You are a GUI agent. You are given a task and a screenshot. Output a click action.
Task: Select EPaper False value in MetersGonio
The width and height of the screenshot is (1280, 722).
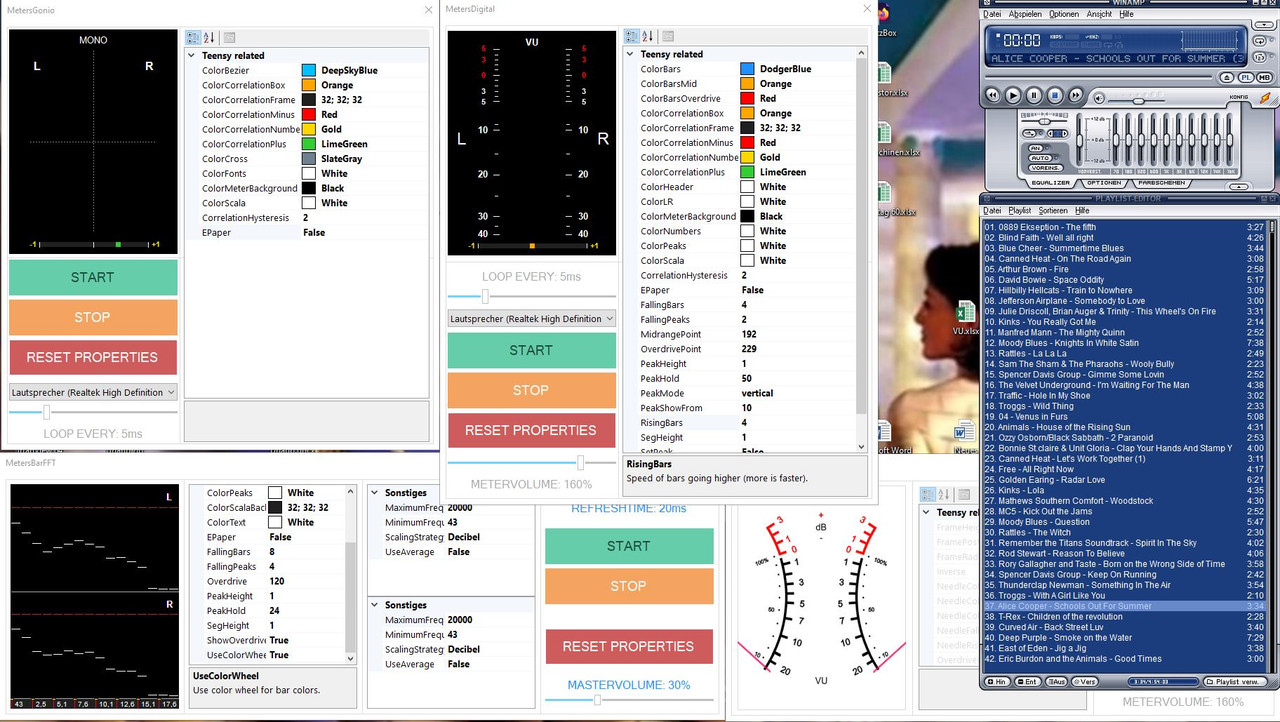[x=314, y=232]
